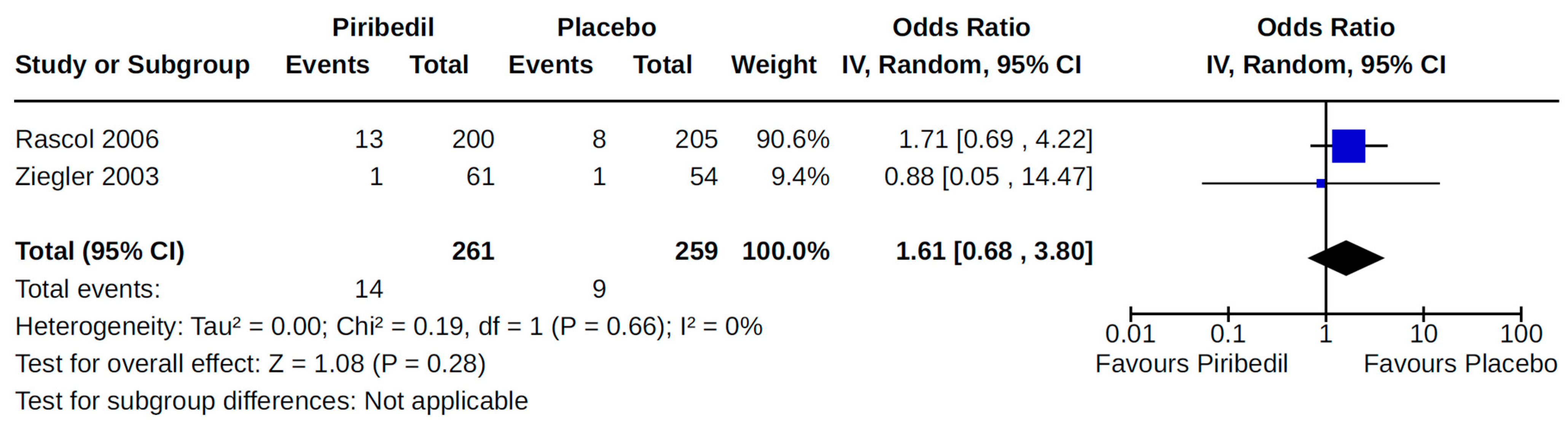Click the Placebo column group header
1568x425 pixels.
tap(606, 27)
